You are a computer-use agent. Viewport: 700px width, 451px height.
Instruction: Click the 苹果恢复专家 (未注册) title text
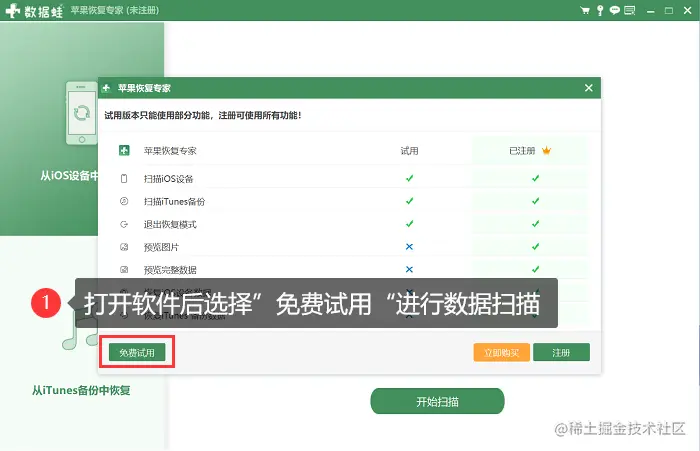coord(115,10)
